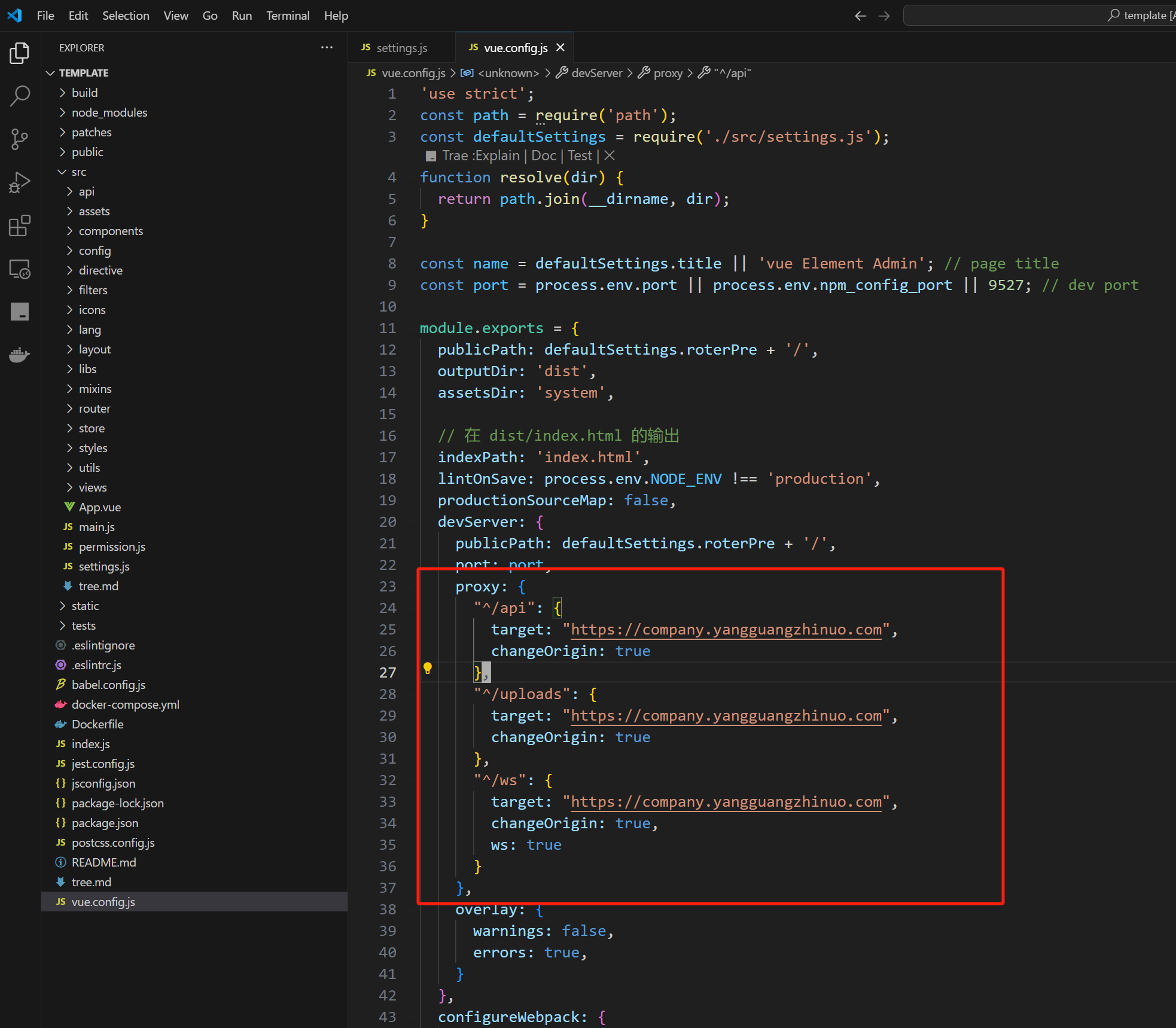The height and width of the screenshot is (1028, 1176).
Task: Open the Source Control view icon
Action: coord(19,139)
